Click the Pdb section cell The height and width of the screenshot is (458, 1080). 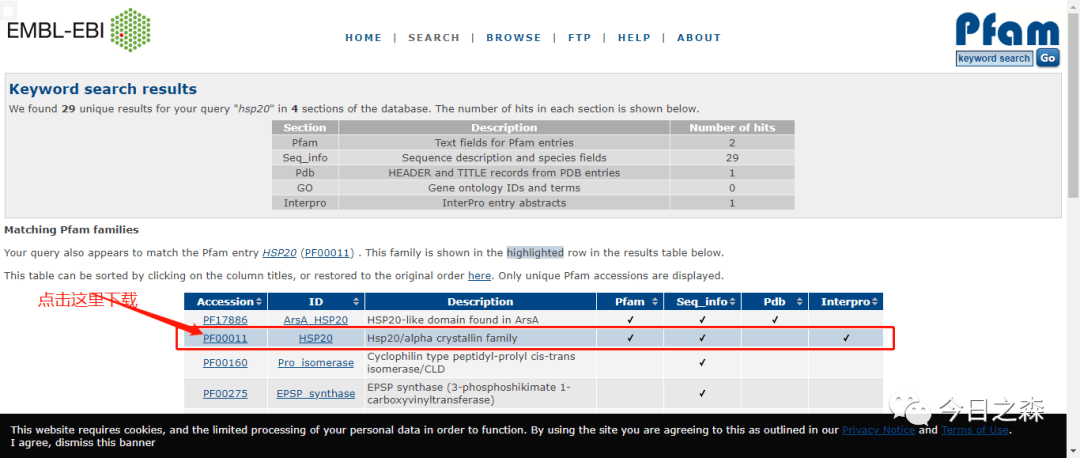305,173
